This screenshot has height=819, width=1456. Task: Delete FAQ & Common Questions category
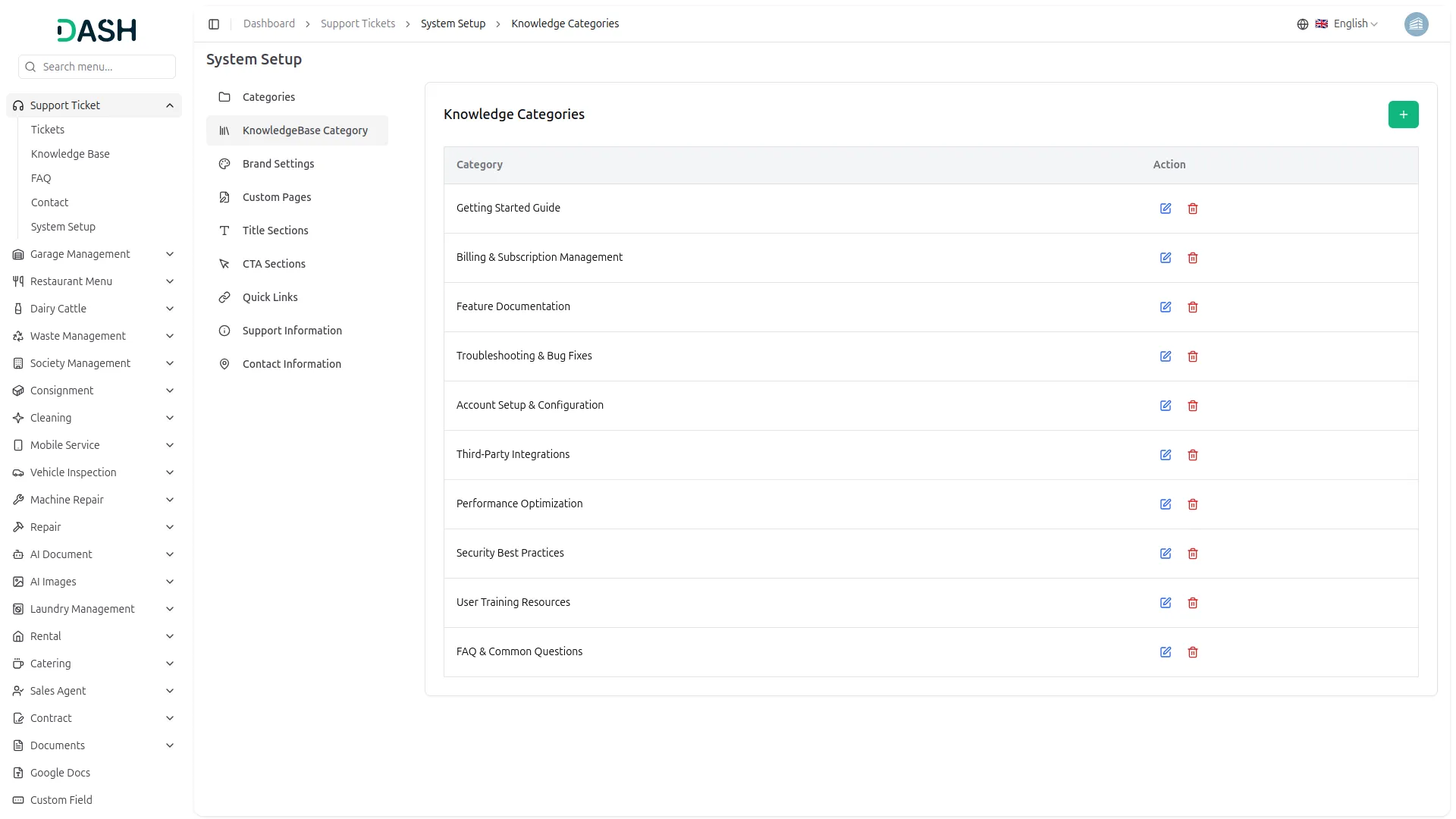1193,652
